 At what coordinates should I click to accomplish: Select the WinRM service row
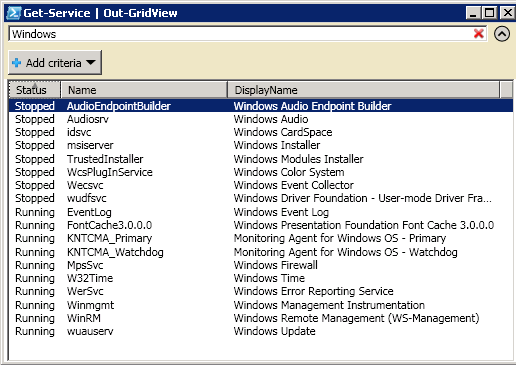click(261, 318)
